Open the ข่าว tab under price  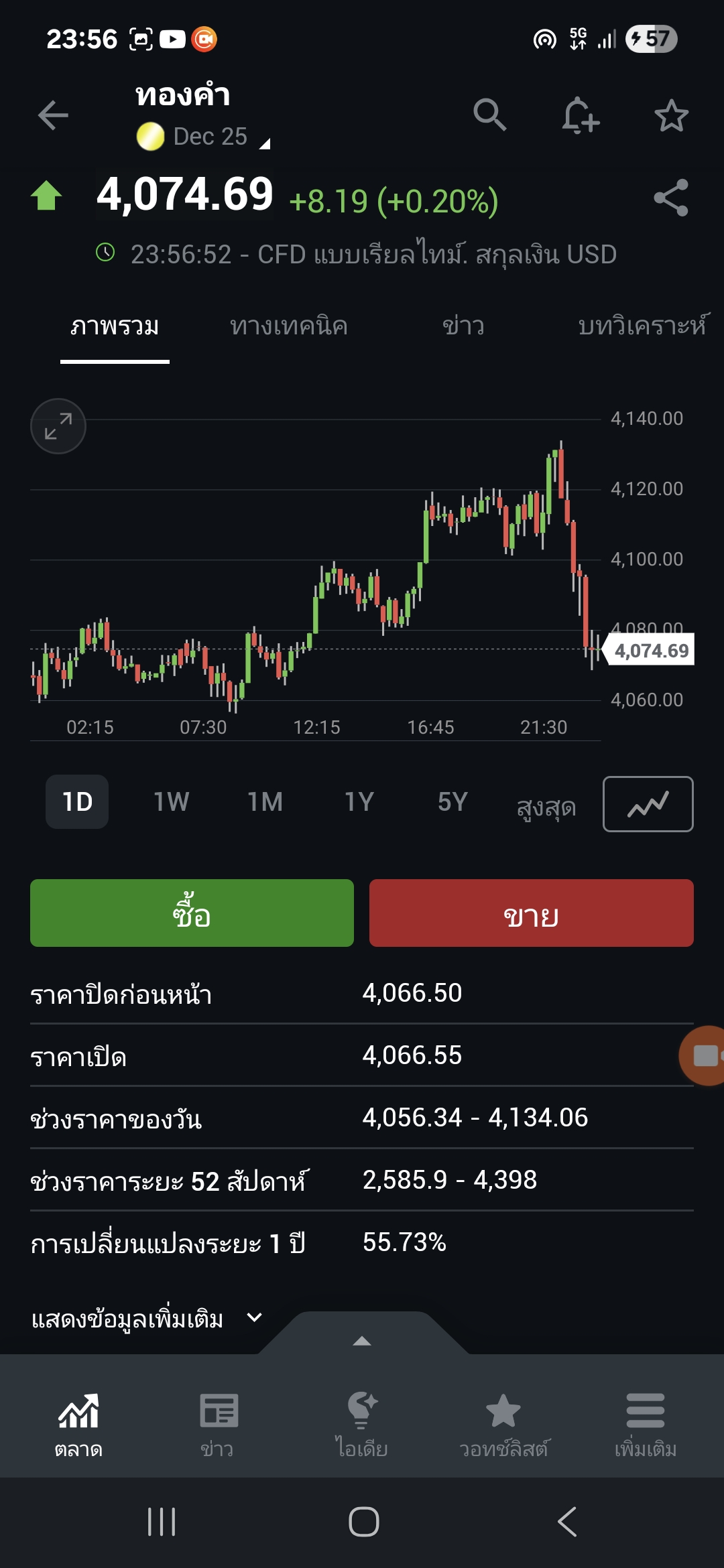point(463,326)
